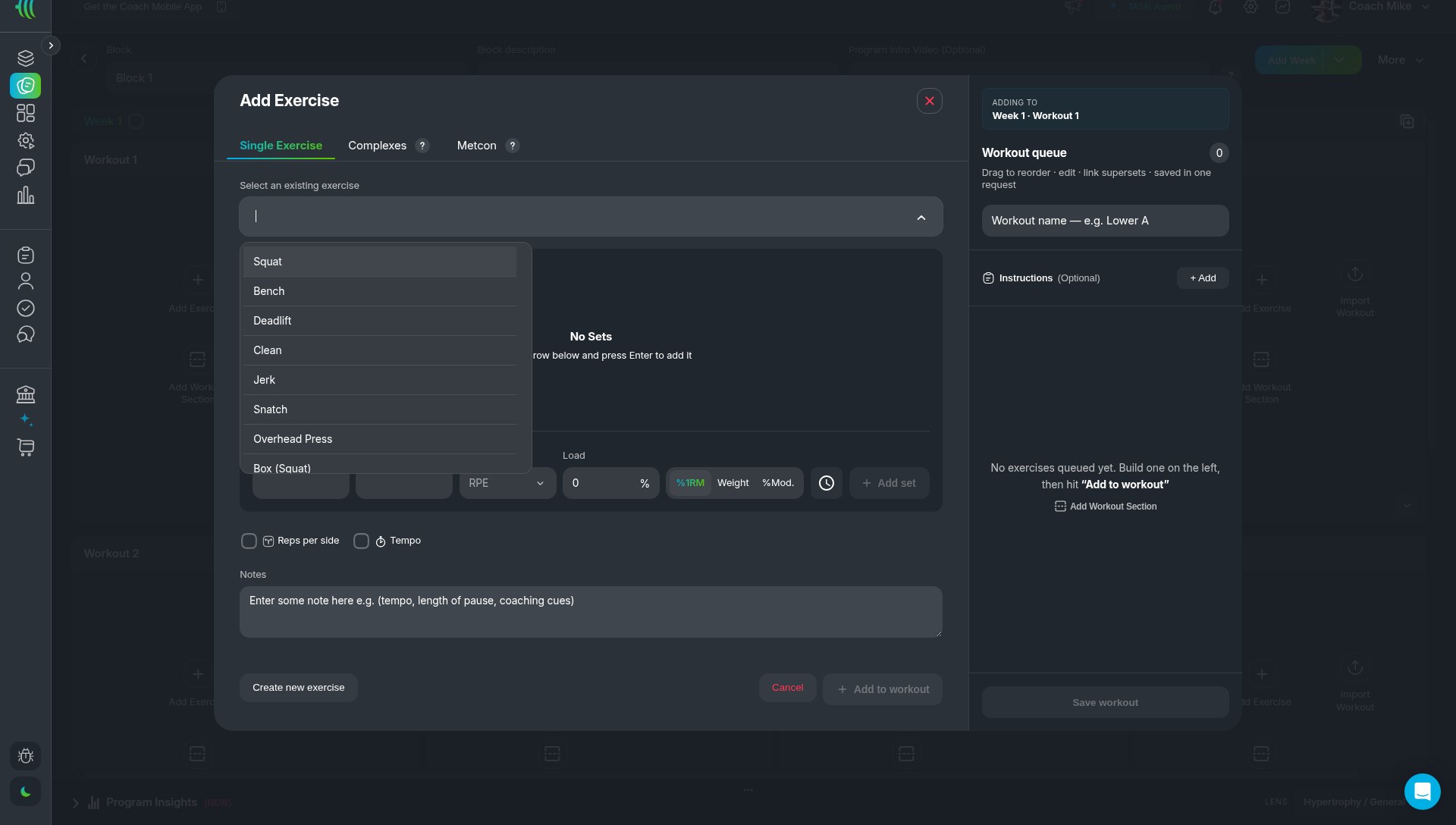Image resolution: width=1456 pixels, height=825 pixels.
Task: Click the + Add instructions button
Action: click(x=1203, y=278)
